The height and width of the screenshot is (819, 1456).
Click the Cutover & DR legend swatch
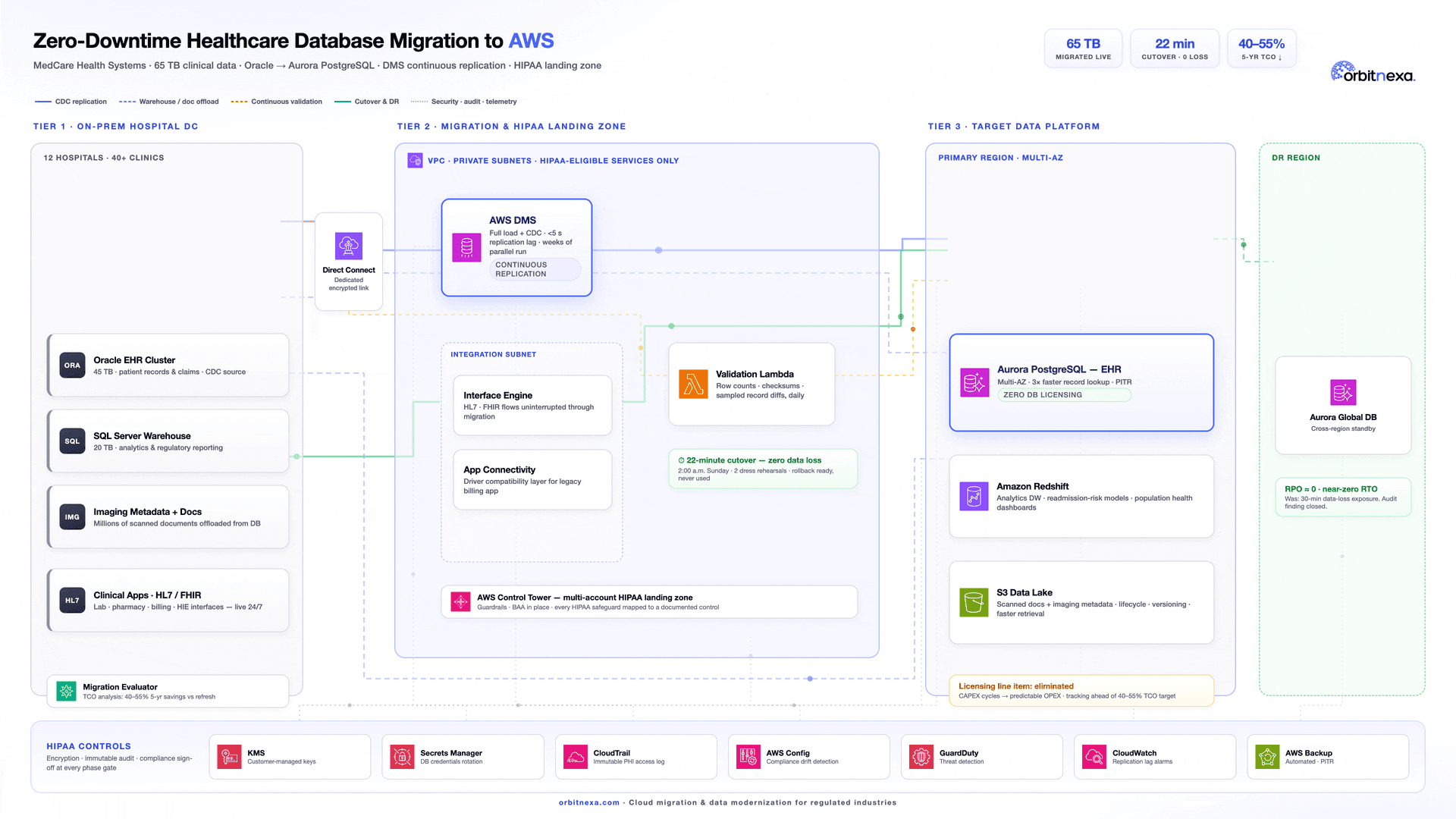pyautogui.click(x=343, y=102)
